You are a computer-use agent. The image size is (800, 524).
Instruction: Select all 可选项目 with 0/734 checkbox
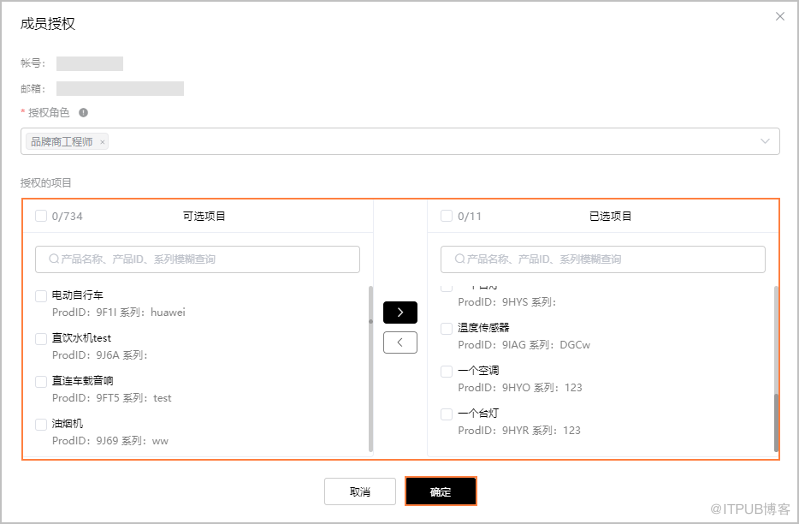pos(41,216)
